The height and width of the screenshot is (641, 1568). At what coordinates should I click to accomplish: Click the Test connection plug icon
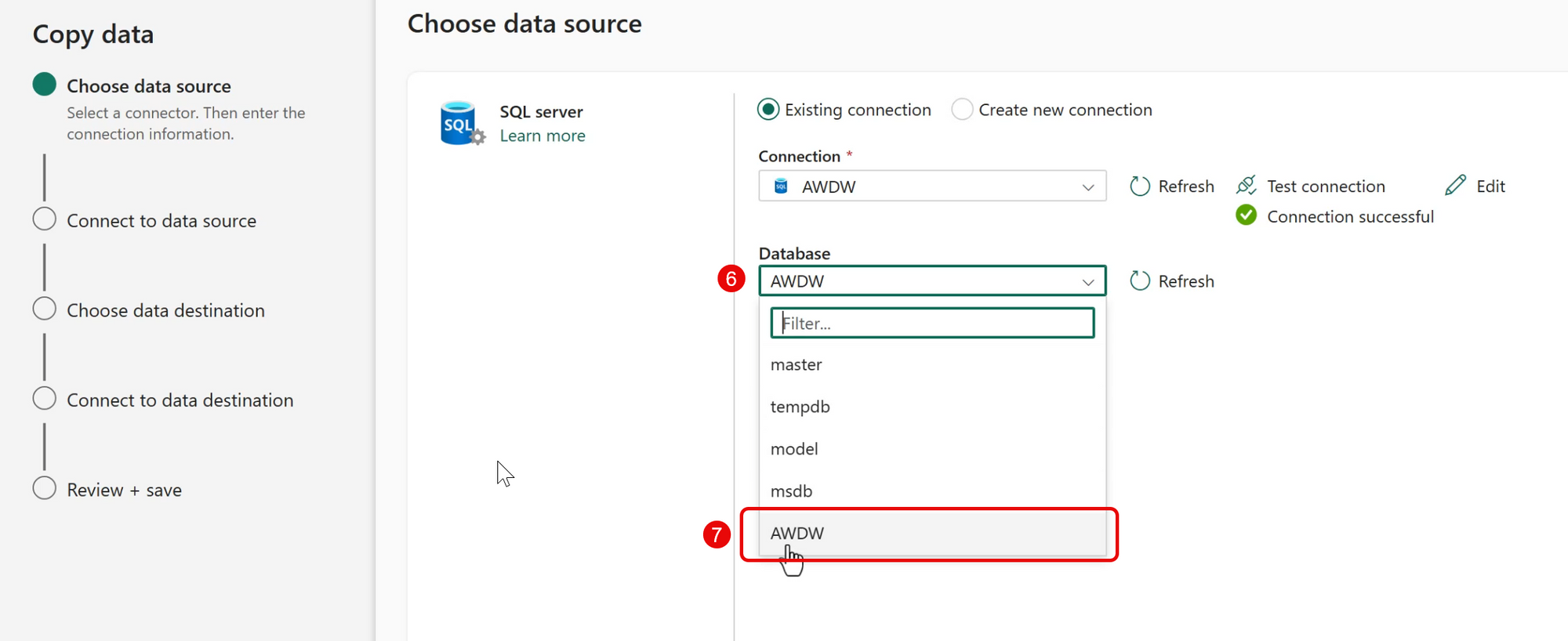[x=1246, y=186]
